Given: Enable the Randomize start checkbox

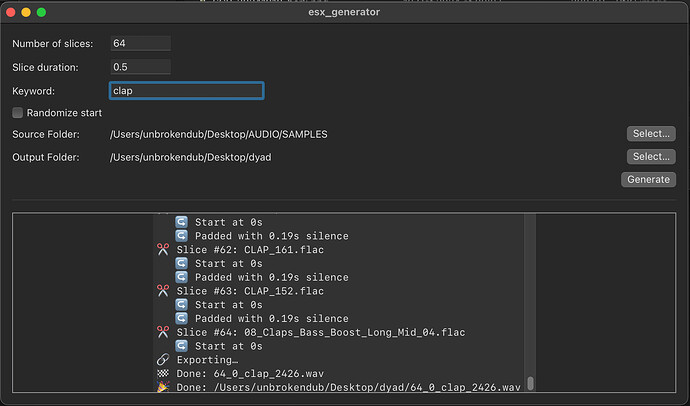Looking at the screenshot, I should coord(18,113).
